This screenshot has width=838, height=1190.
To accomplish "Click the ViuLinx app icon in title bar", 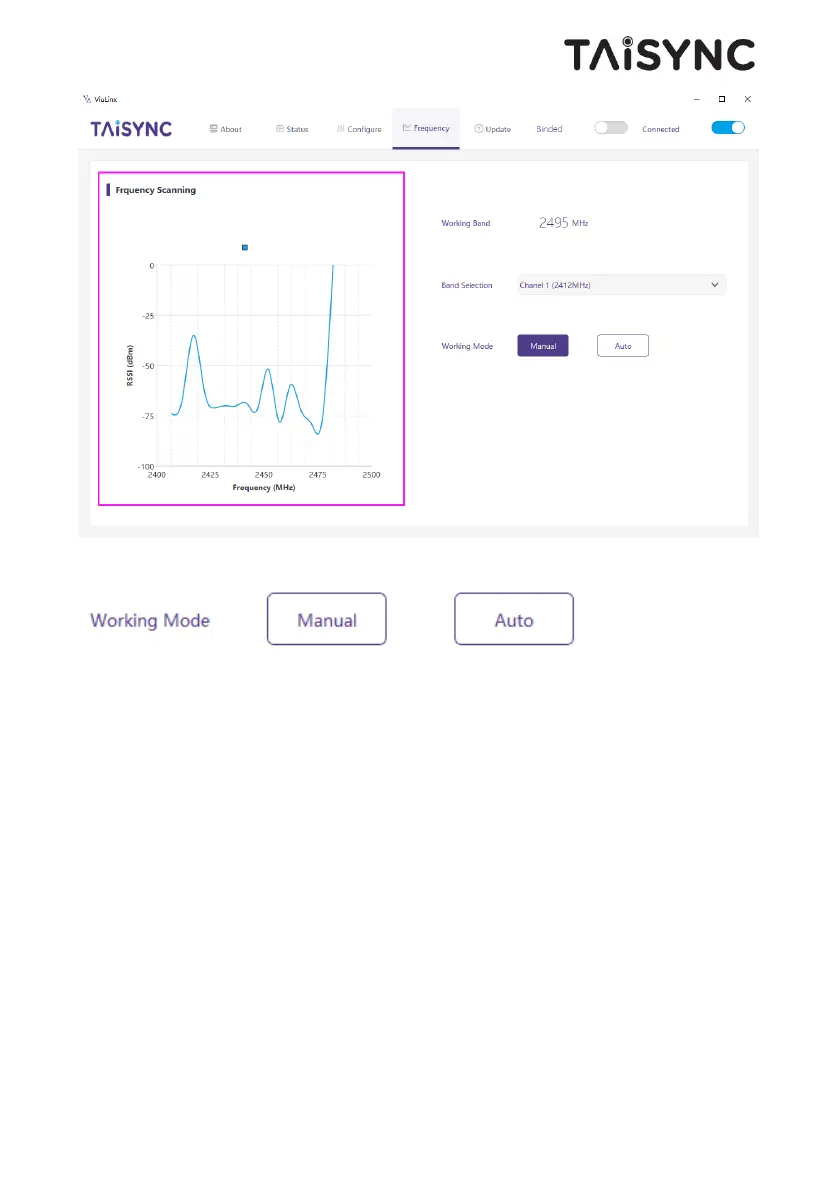I will 86,99.
